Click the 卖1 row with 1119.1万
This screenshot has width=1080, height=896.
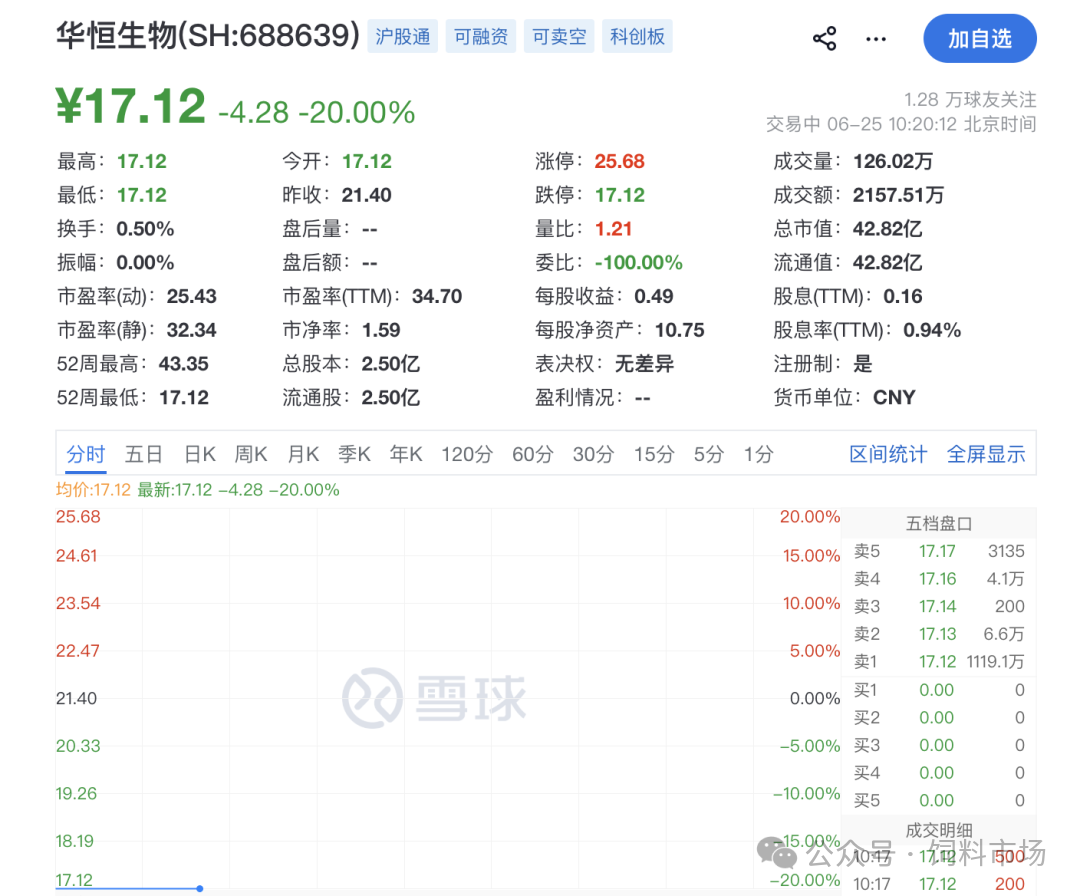point(939,661)
